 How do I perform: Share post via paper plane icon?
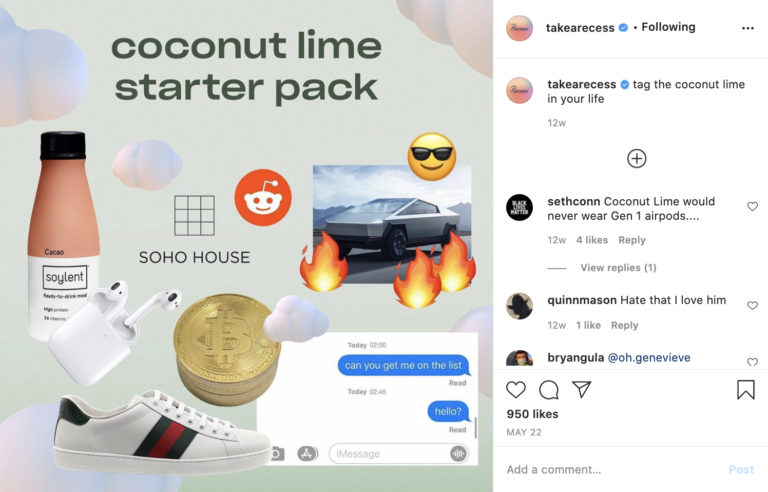coord(581,390)
